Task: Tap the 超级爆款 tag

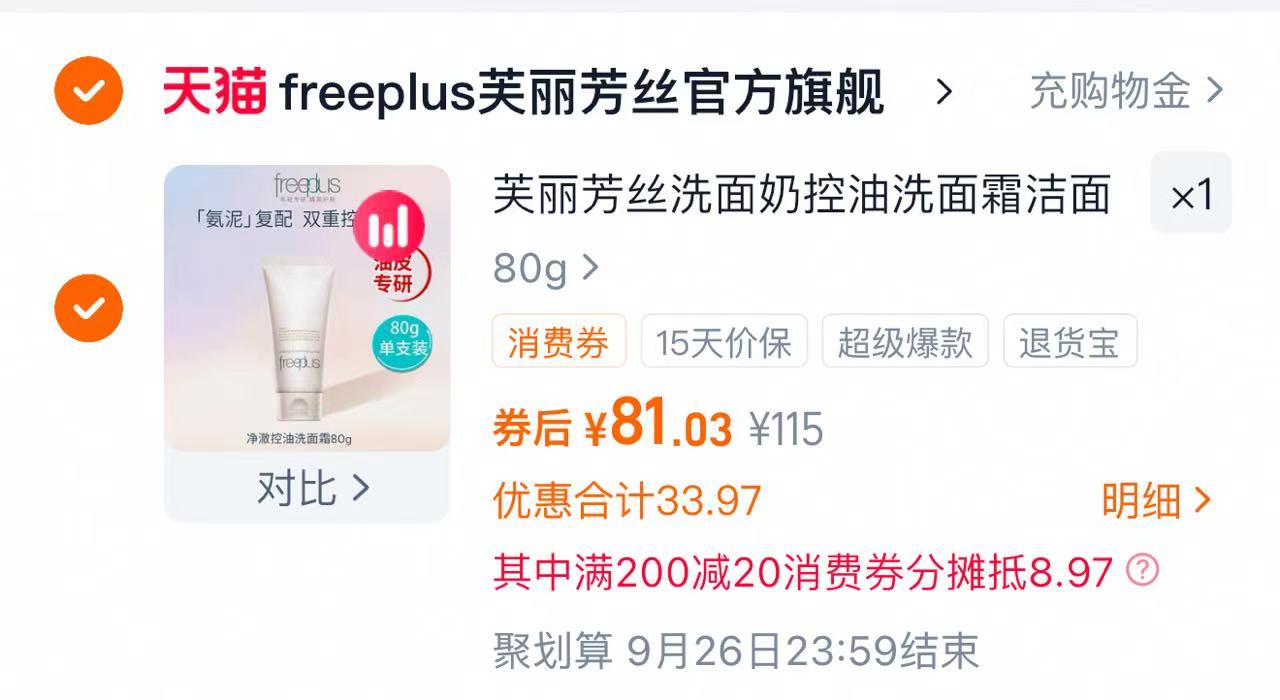Action: tap(905, 342)
